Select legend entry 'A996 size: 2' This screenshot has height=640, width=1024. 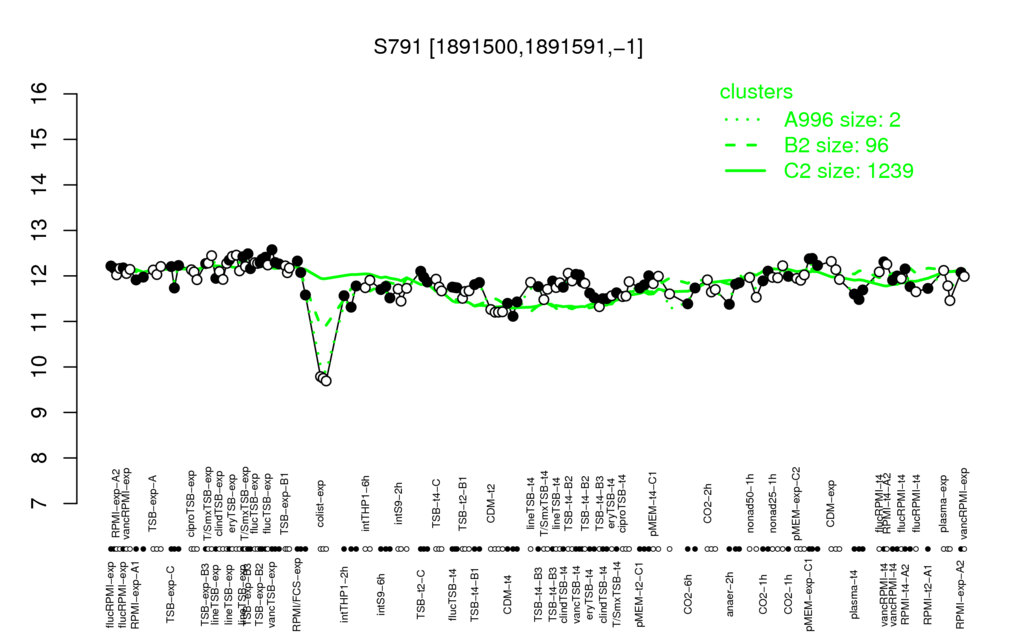842,120
